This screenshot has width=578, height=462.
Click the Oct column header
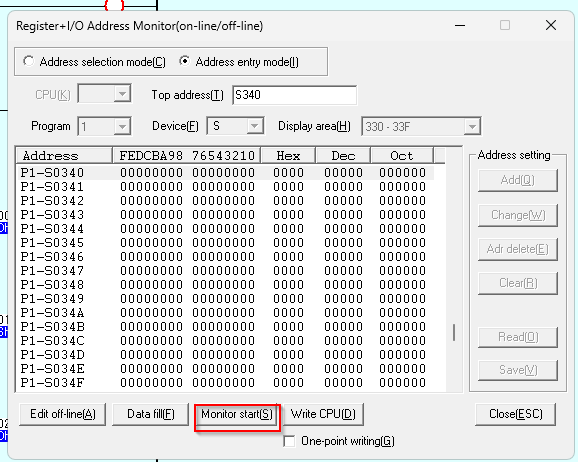click(x=402, y=155)
